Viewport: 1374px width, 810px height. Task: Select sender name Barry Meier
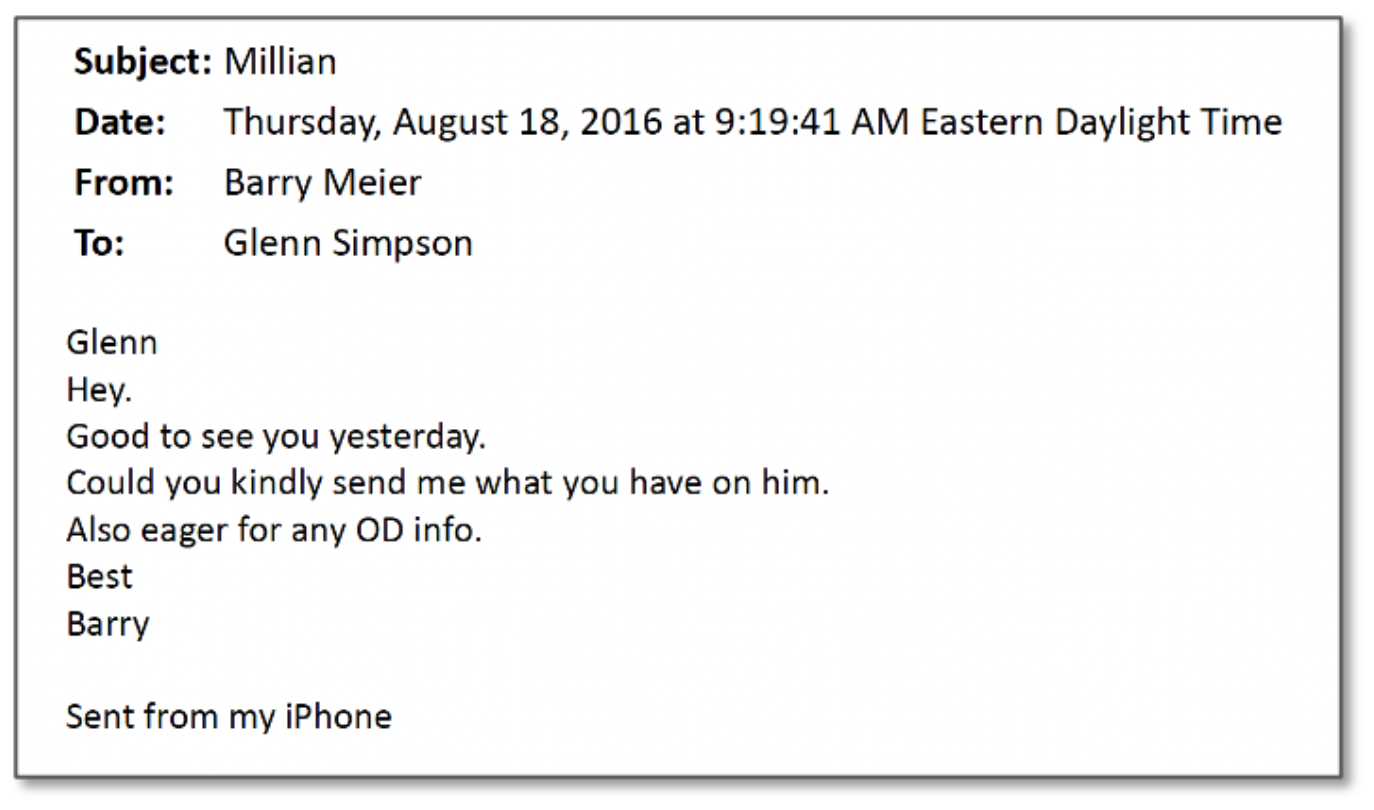point(322,183)
